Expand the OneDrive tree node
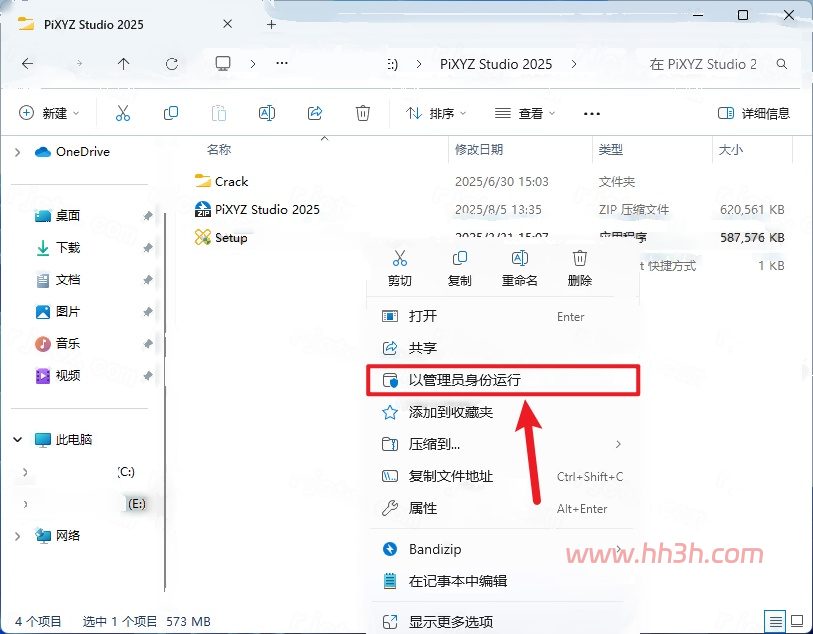The height and width of the screenshot is (634, 813). pyautogui.click(x=18, y=152)
